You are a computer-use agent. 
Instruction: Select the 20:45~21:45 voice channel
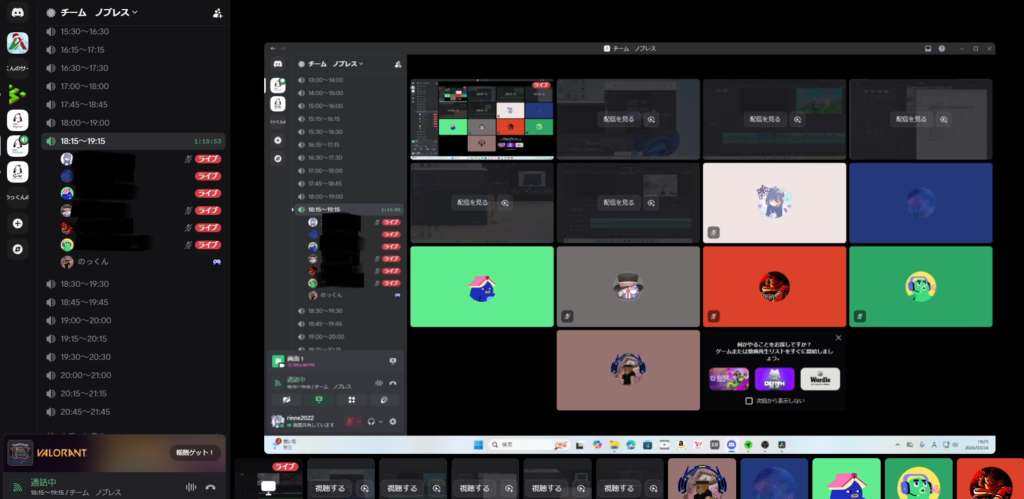(86, 411)
